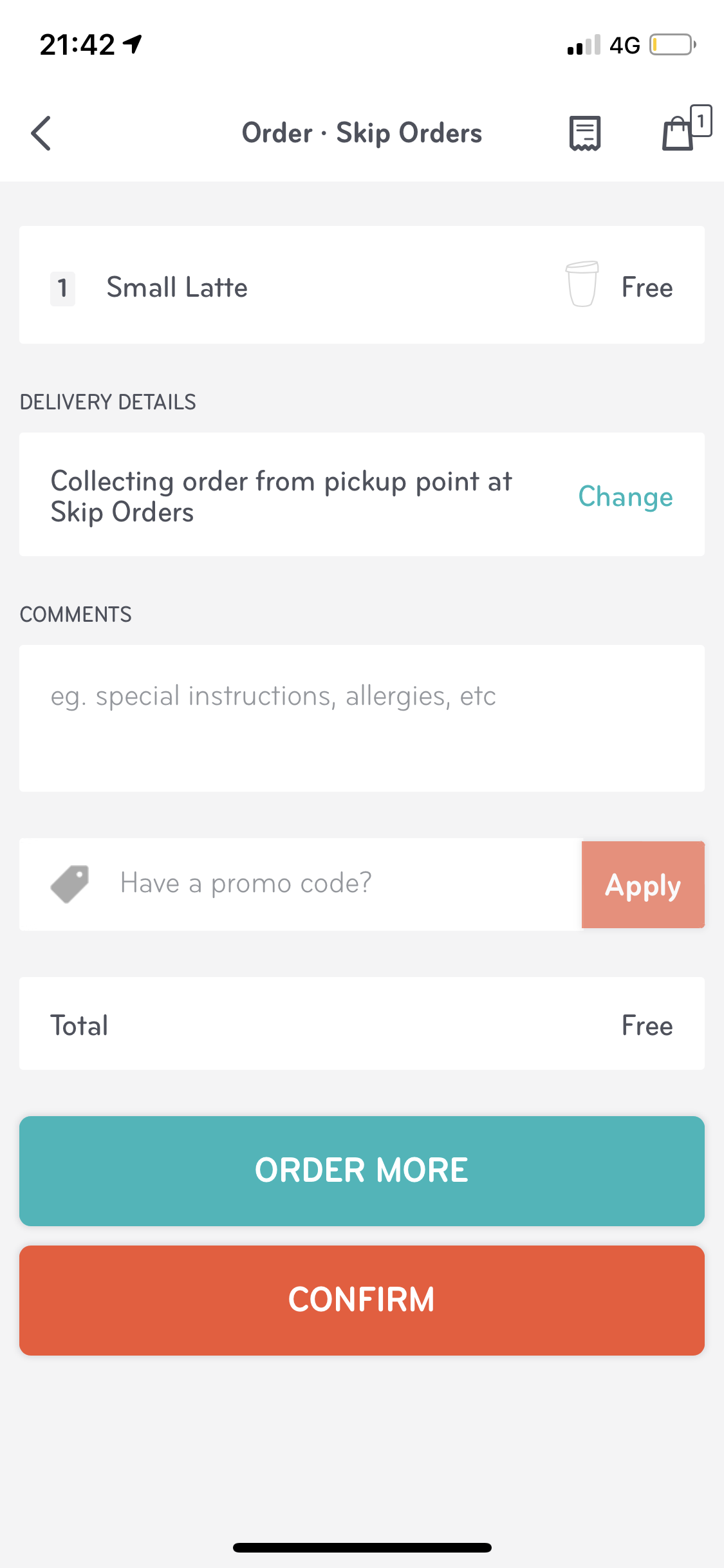Tap the location arrow in status bar
Viewport: 724px width, 1568px height.
pos(133,44)
